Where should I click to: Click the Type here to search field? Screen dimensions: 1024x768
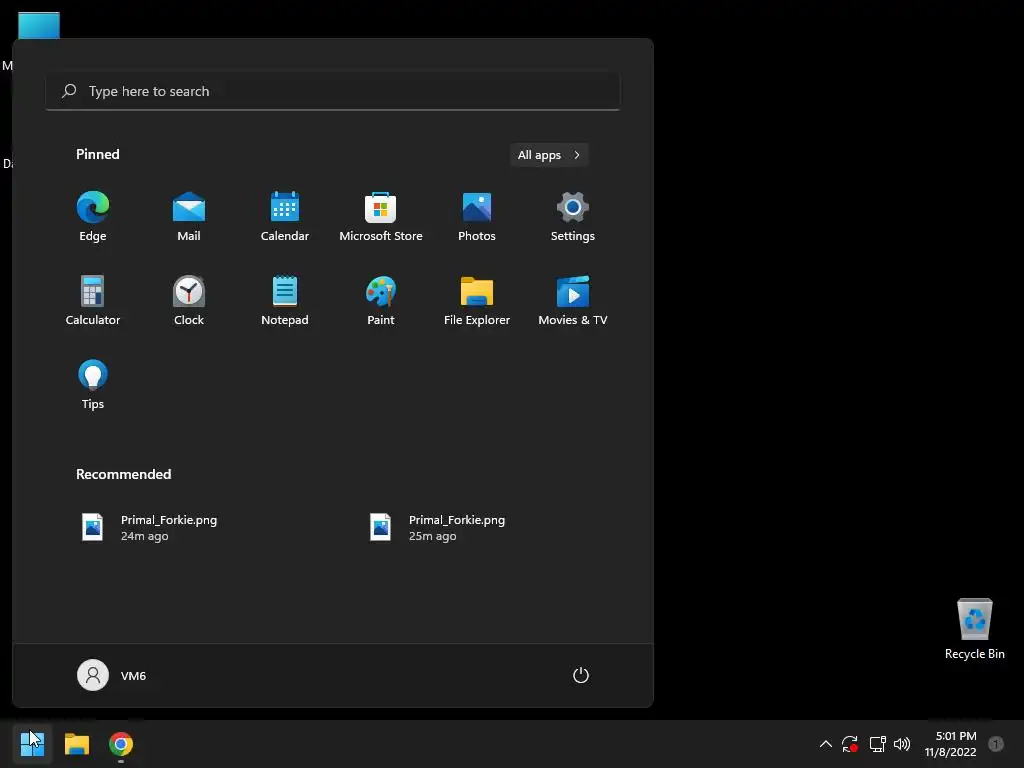(x=333, y=91)
